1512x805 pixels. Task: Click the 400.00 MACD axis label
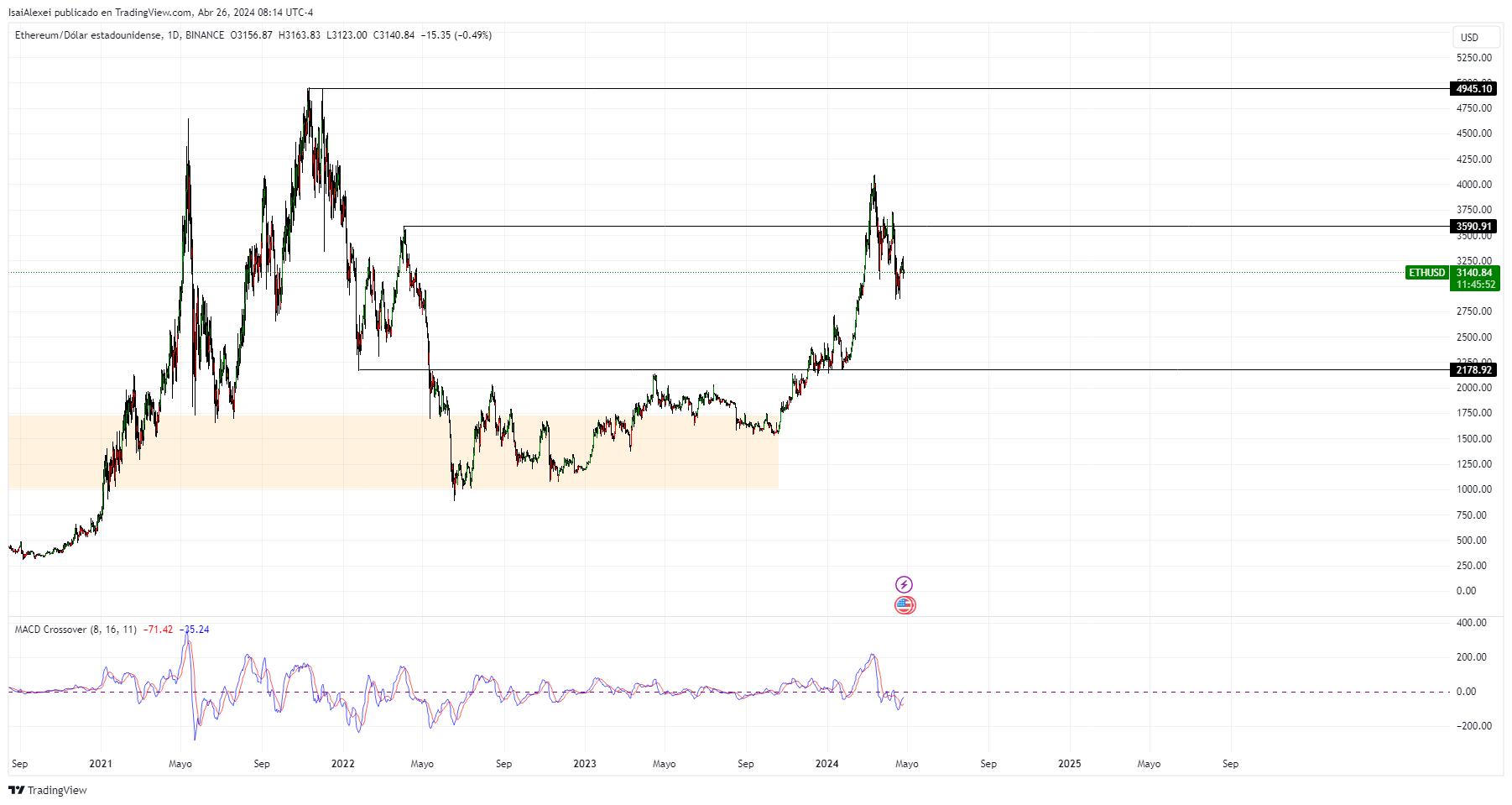coord(1472,623)
